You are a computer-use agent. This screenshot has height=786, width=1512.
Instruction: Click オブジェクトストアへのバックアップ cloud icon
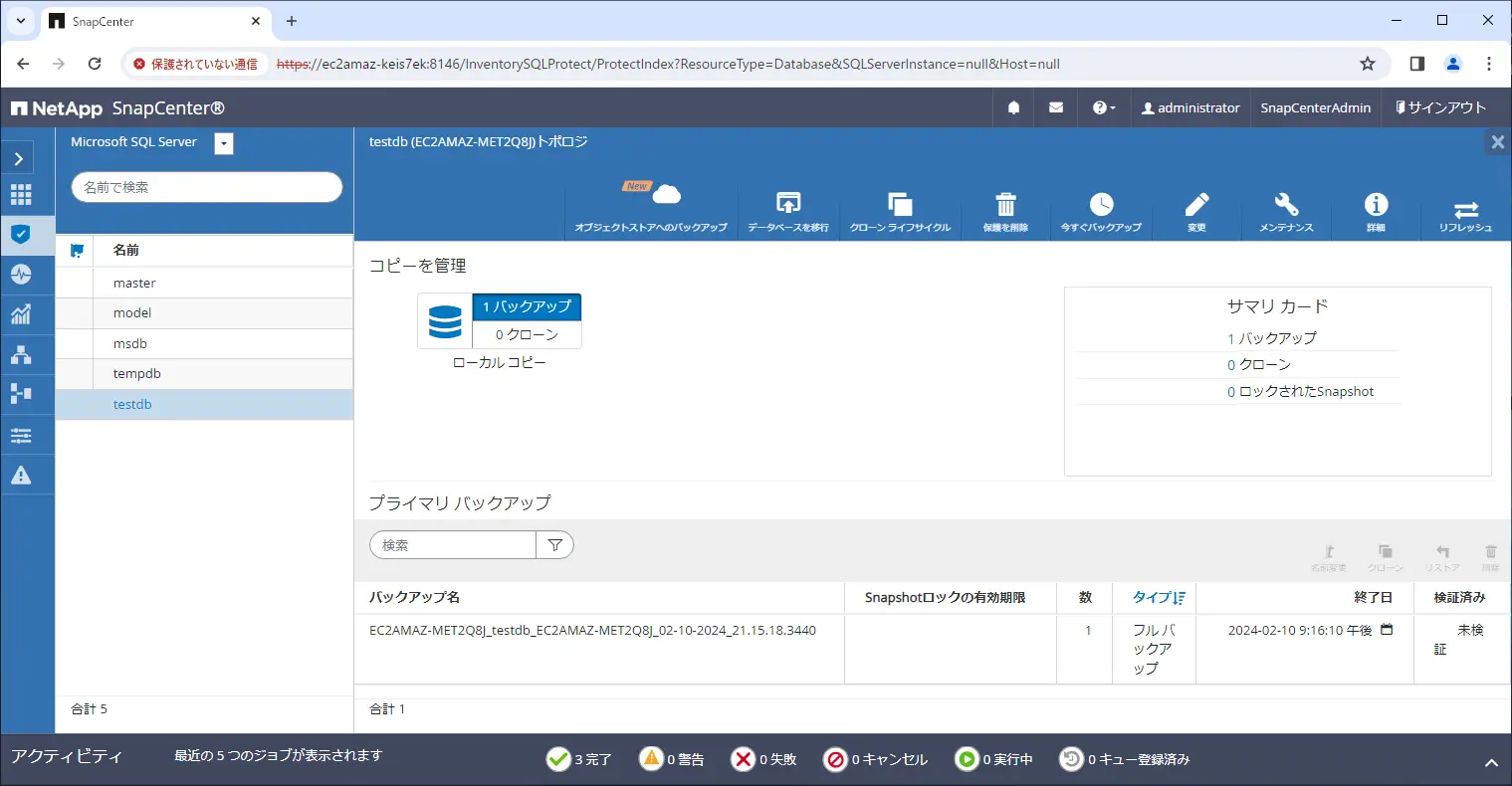[665, 195]
